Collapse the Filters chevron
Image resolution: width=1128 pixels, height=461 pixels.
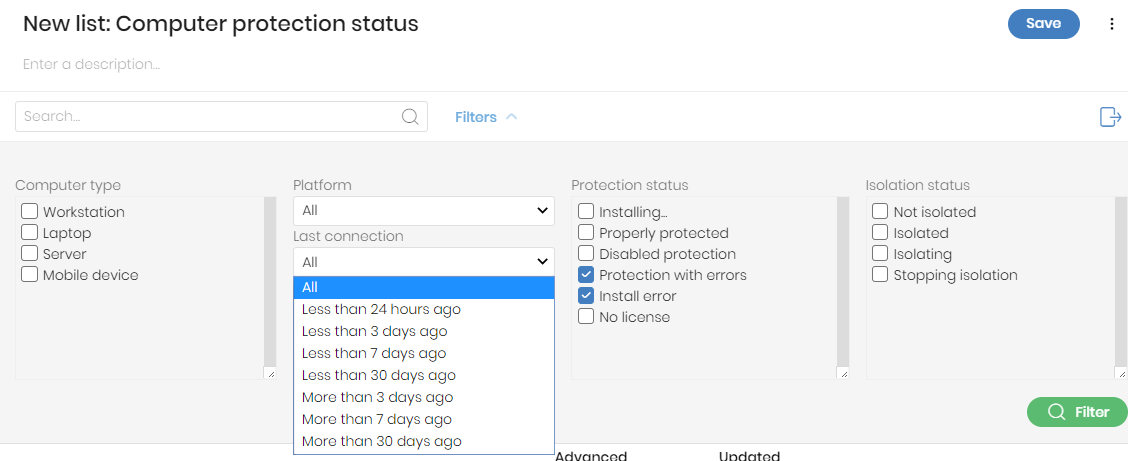tap(511, 117)
